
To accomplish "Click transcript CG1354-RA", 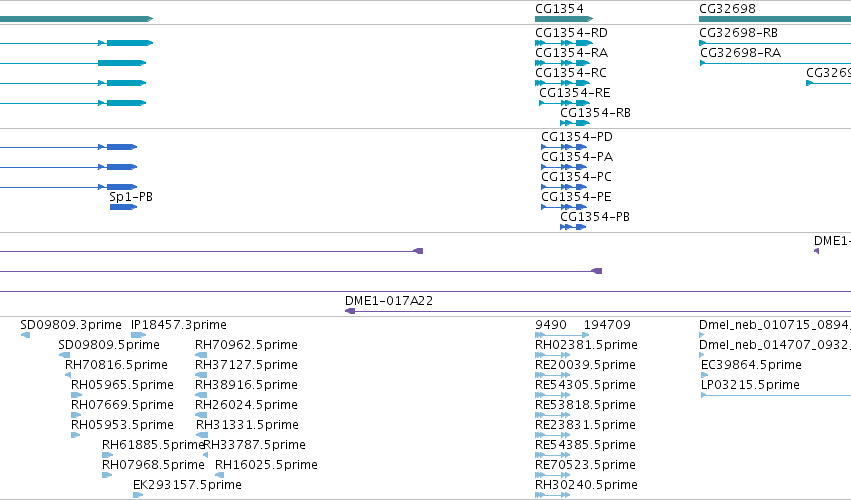I will point(571,53).
